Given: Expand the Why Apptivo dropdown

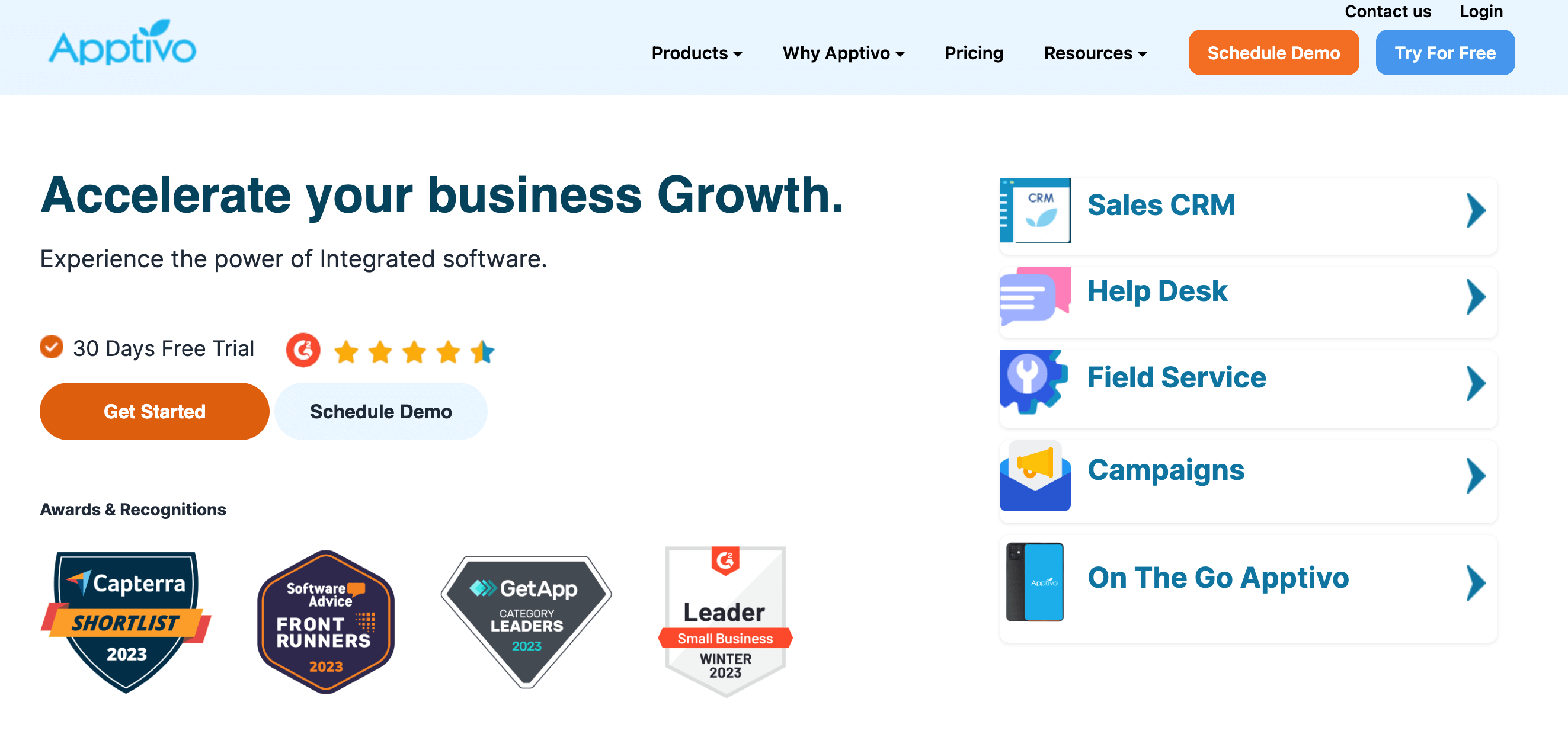Looking at the screenshot, I should tap(843, 53).
